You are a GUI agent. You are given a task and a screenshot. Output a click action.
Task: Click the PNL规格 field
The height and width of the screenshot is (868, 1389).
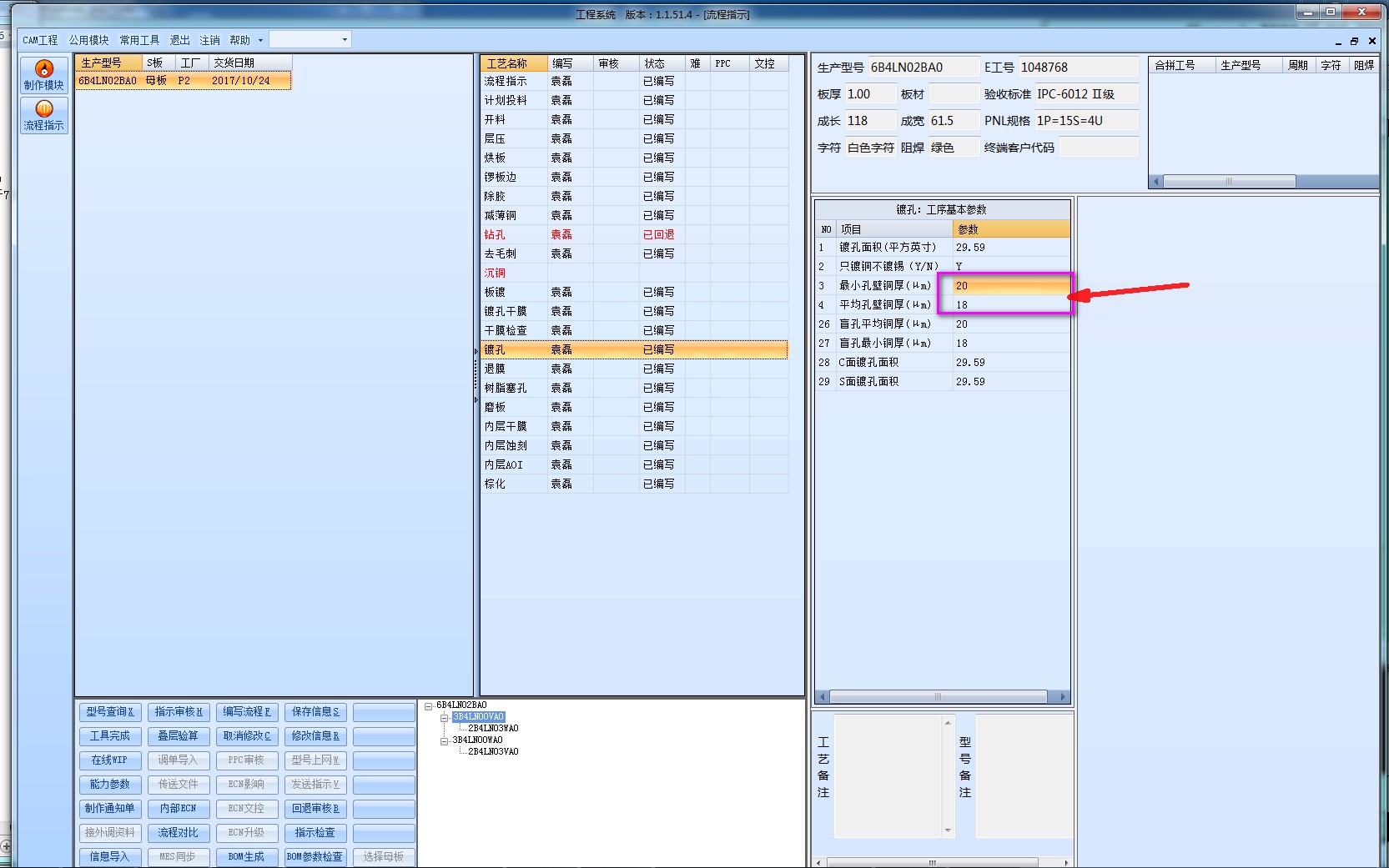click(1086, 121)
